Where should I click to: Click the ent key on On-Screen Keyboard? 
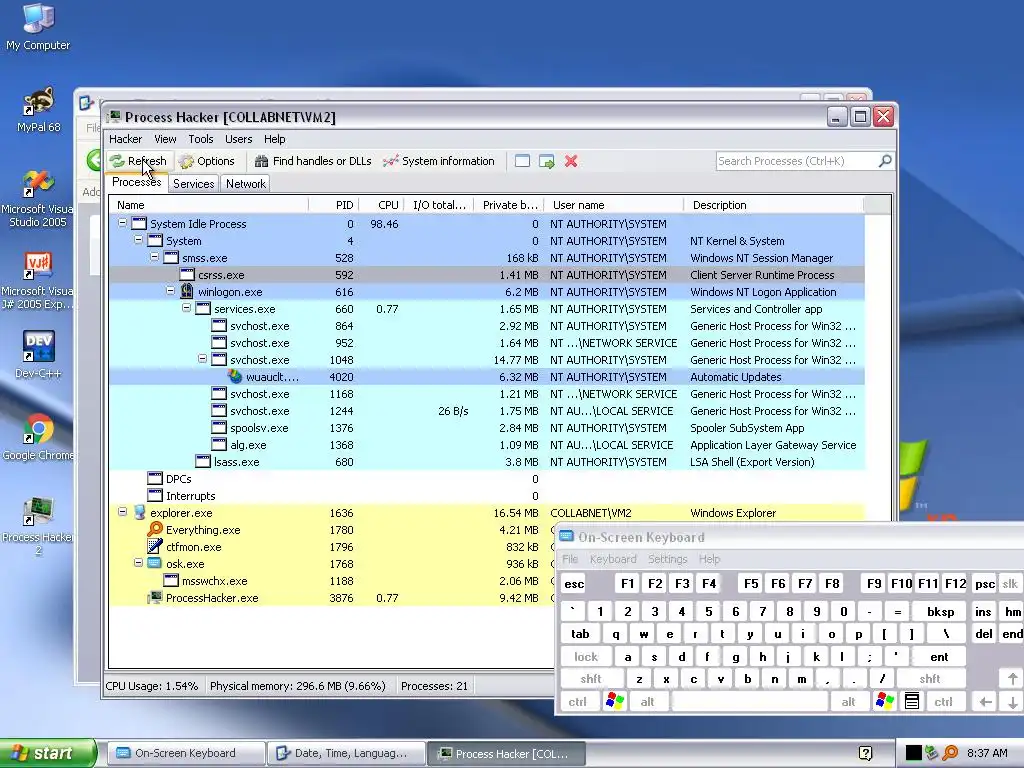(939, 657)
